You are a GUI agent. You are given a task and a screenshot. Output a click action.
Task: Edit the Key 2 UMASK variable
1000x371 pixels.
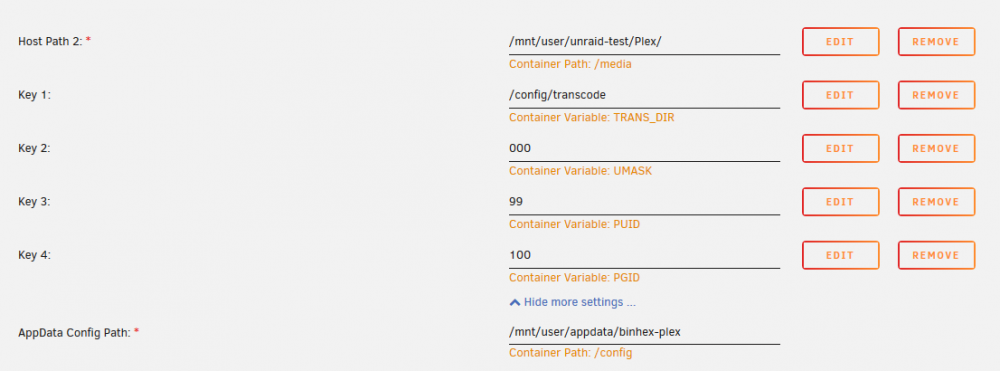[x=840, y=149]
